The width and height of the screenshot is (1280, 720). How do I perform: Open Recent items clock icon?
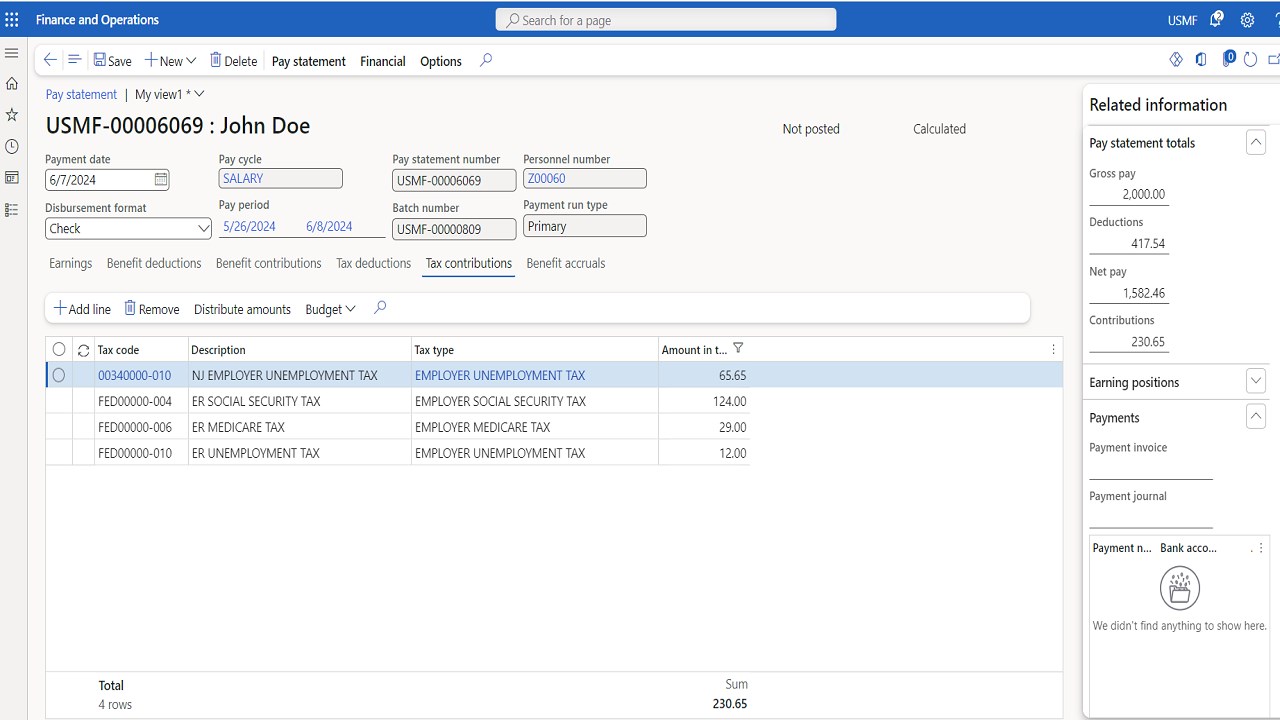[x=12, y=147]
